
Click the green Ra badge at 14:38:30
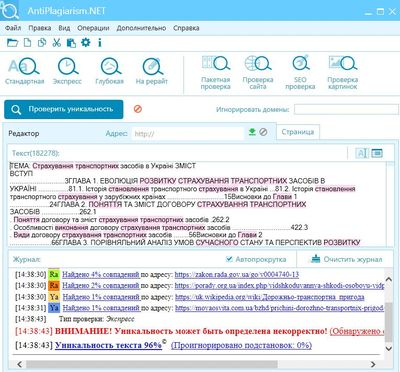click(54, 275)
